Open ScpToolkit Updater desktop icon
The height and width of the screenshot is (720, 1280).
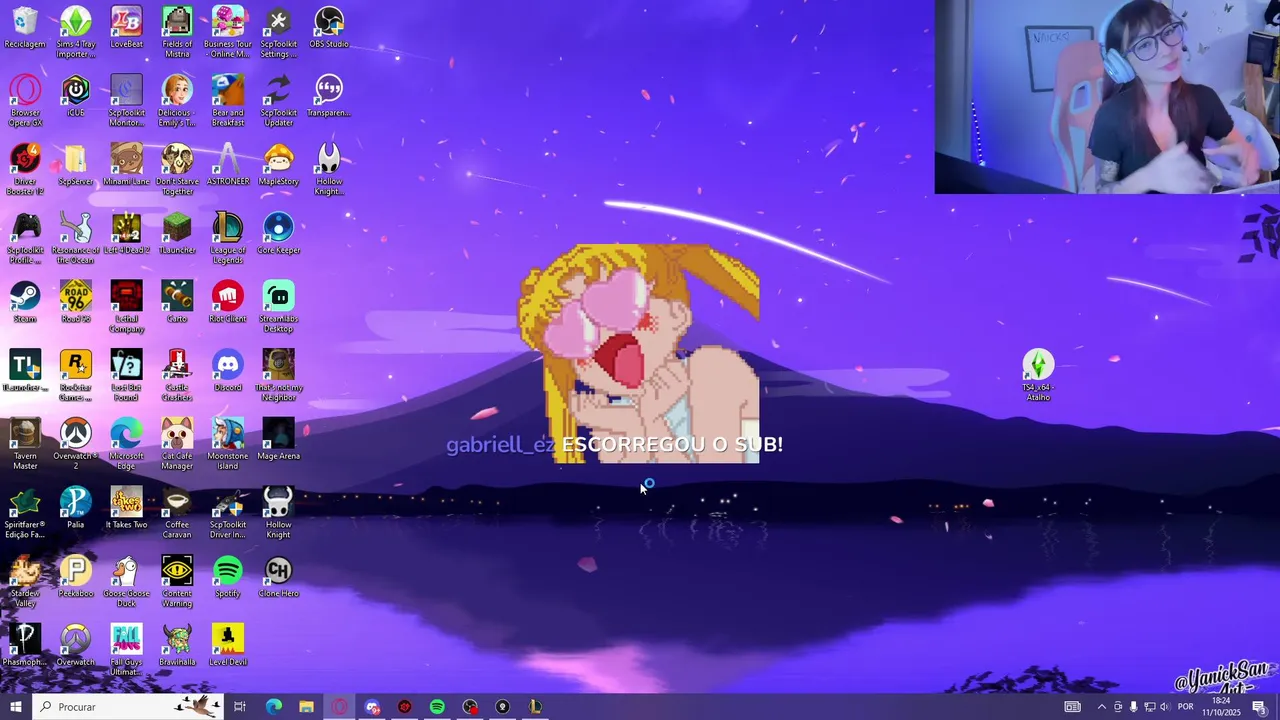pyautogui.click(x=278, y=101)
